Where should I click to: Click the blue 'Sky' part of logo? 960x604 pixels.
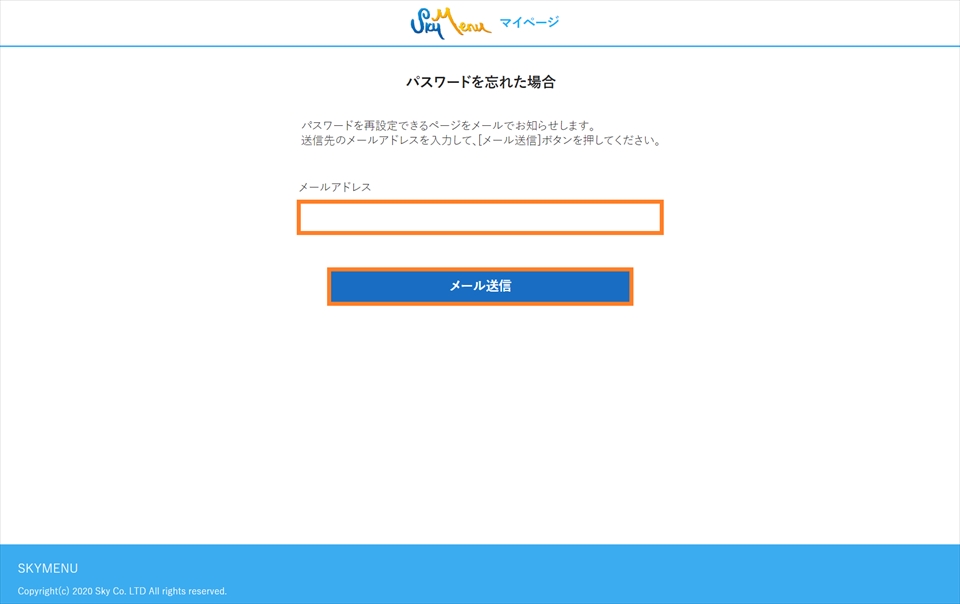(426, 24)
